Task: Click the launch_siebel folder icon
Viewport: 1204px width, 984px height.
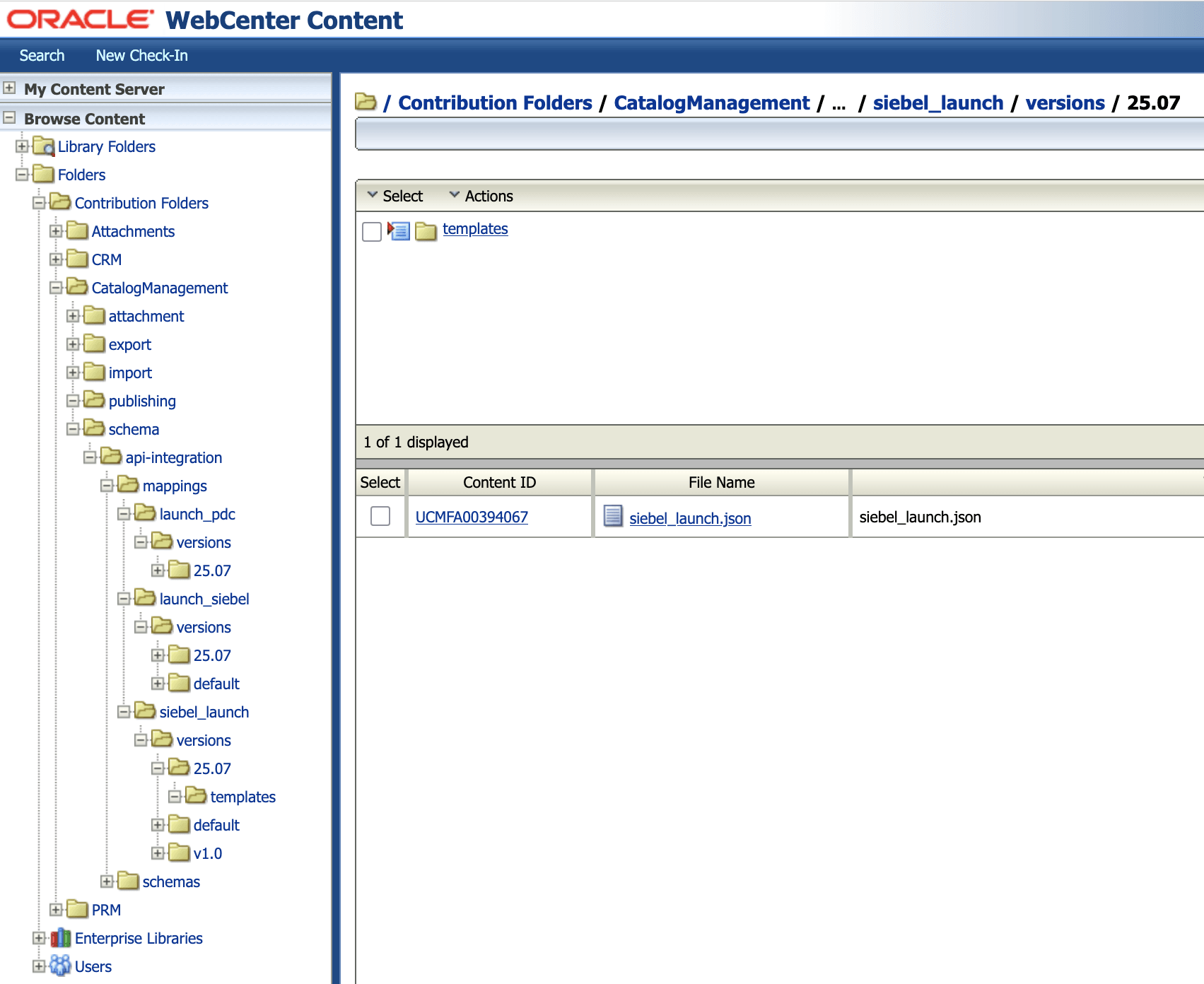Action: tap(145, 599)
